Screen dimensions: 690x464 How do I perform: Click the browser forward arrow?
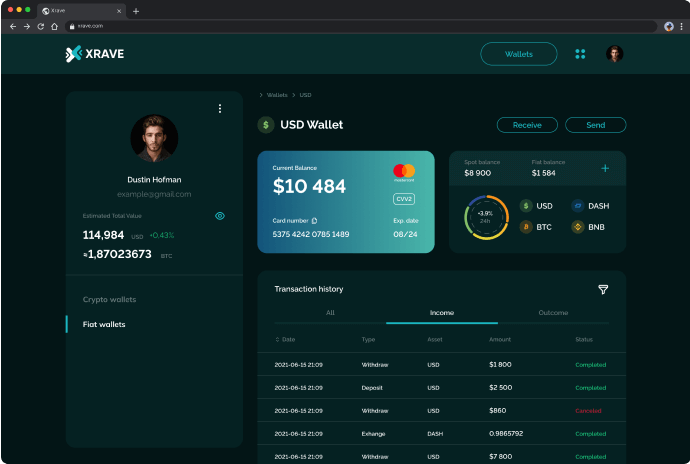pos(27,26)
